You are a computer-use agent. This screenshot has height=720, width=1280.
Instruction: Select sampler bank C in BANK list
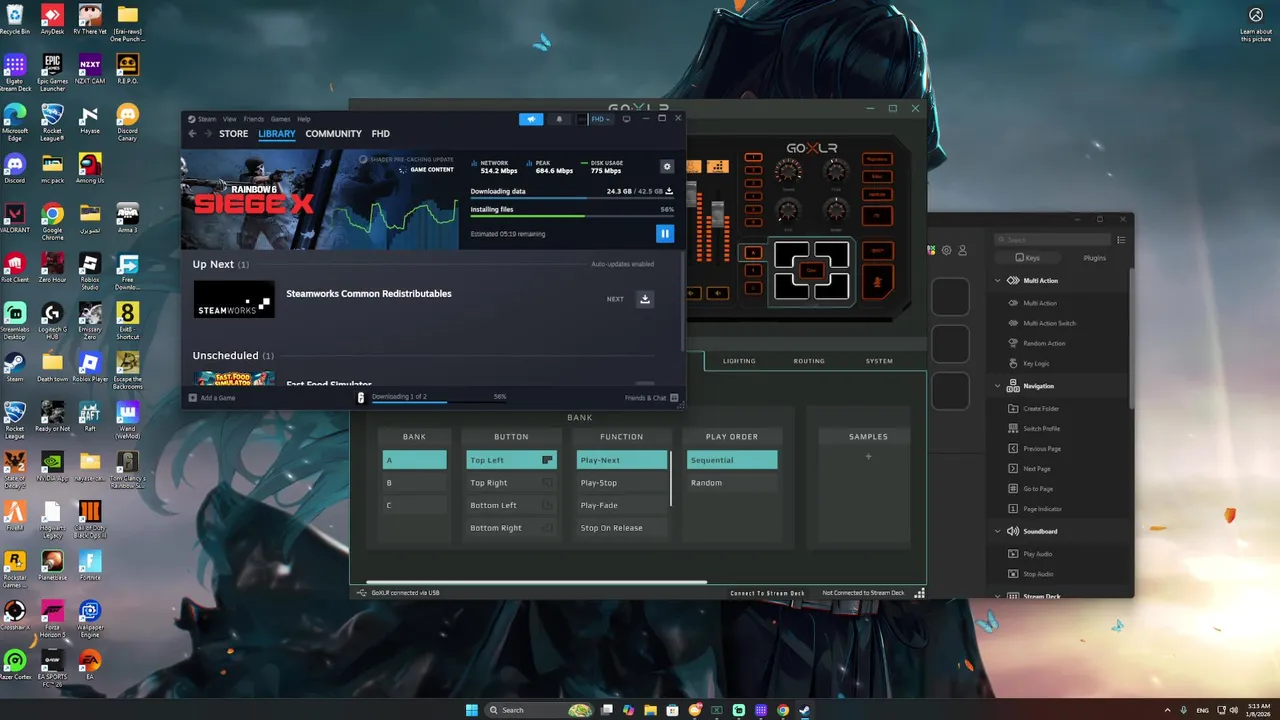(x=414, y=505)
